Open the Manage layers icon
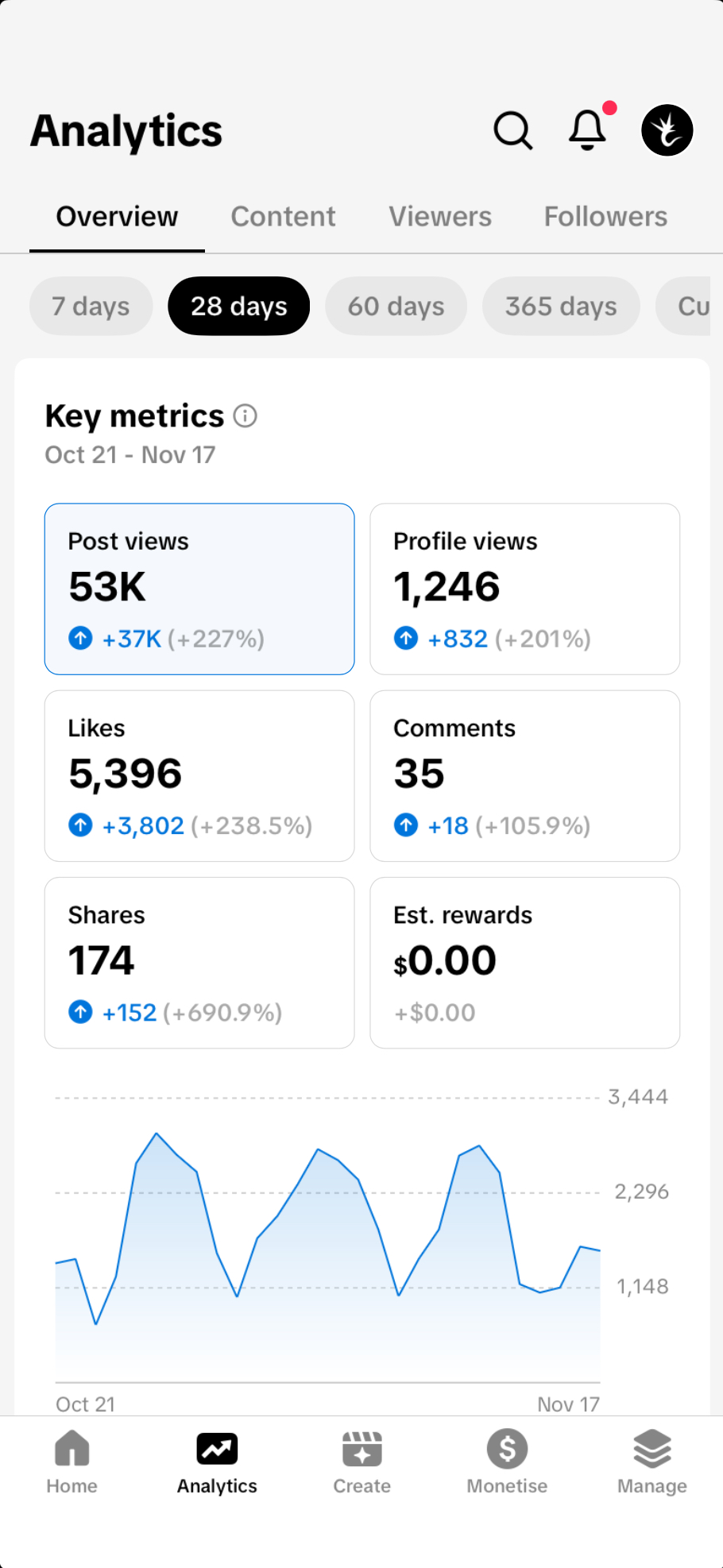723x1568 pixels. (652, 1462)
